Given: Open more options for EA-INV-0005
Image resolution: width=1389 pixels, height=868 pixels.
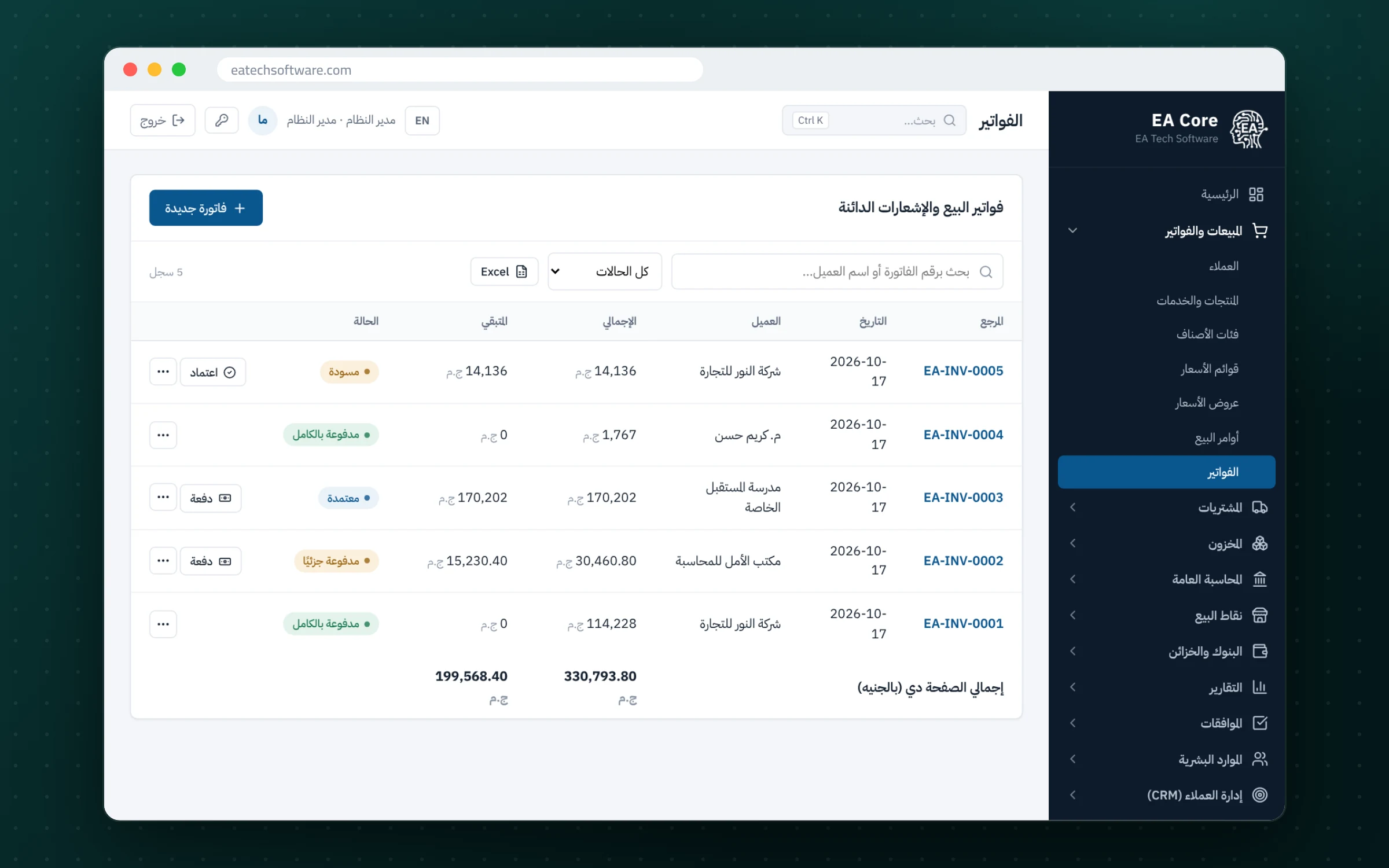Looking at the screenshot, I should [x=163, y=372].
